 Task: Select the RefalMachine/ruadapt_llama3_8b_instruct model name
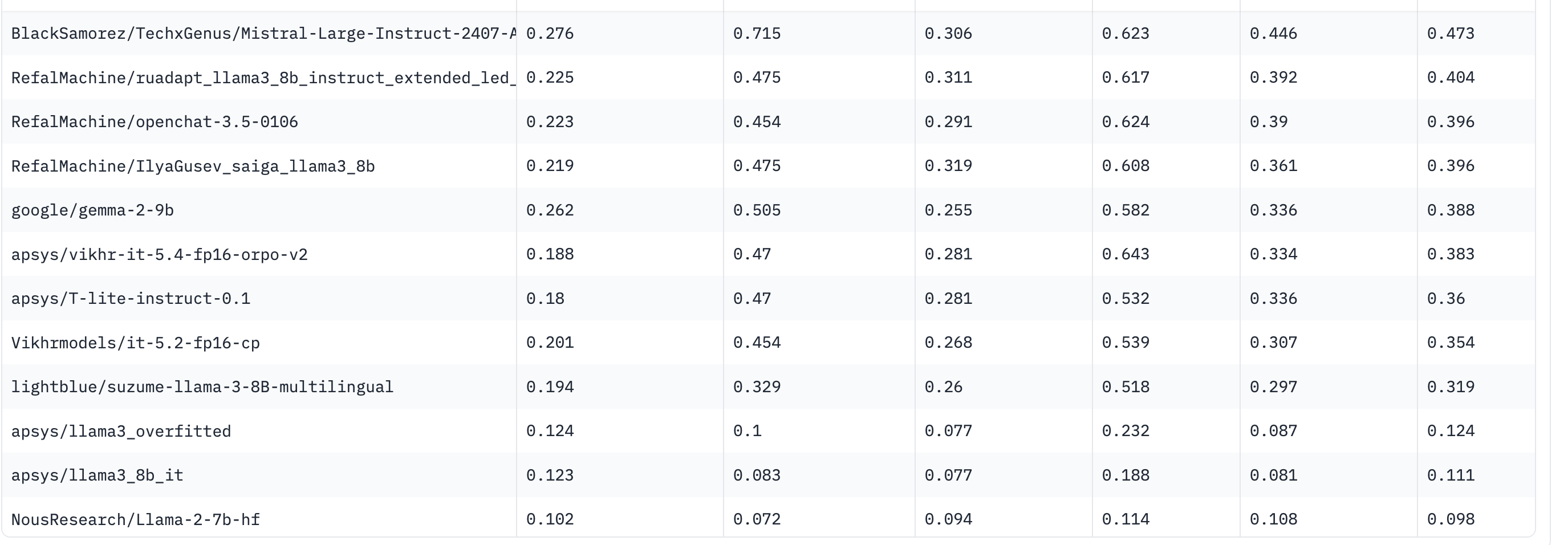263,78
